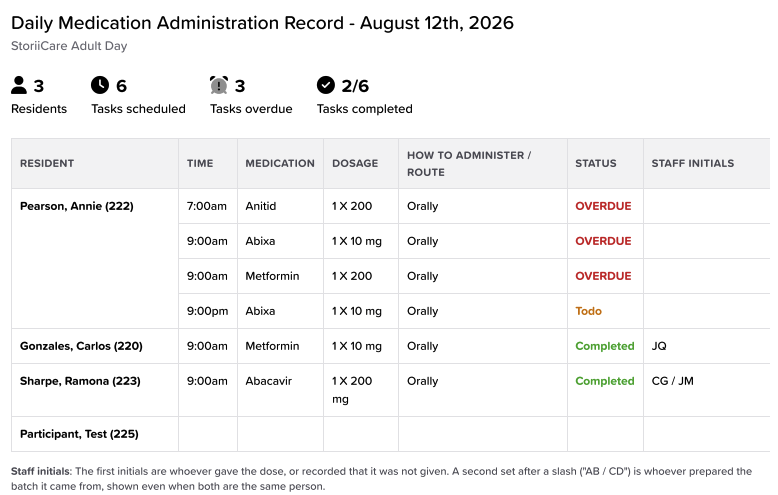Viewport: 778px width, 495px height.
Task: Select the Staff Initials column header
Action: pos(693,163)
